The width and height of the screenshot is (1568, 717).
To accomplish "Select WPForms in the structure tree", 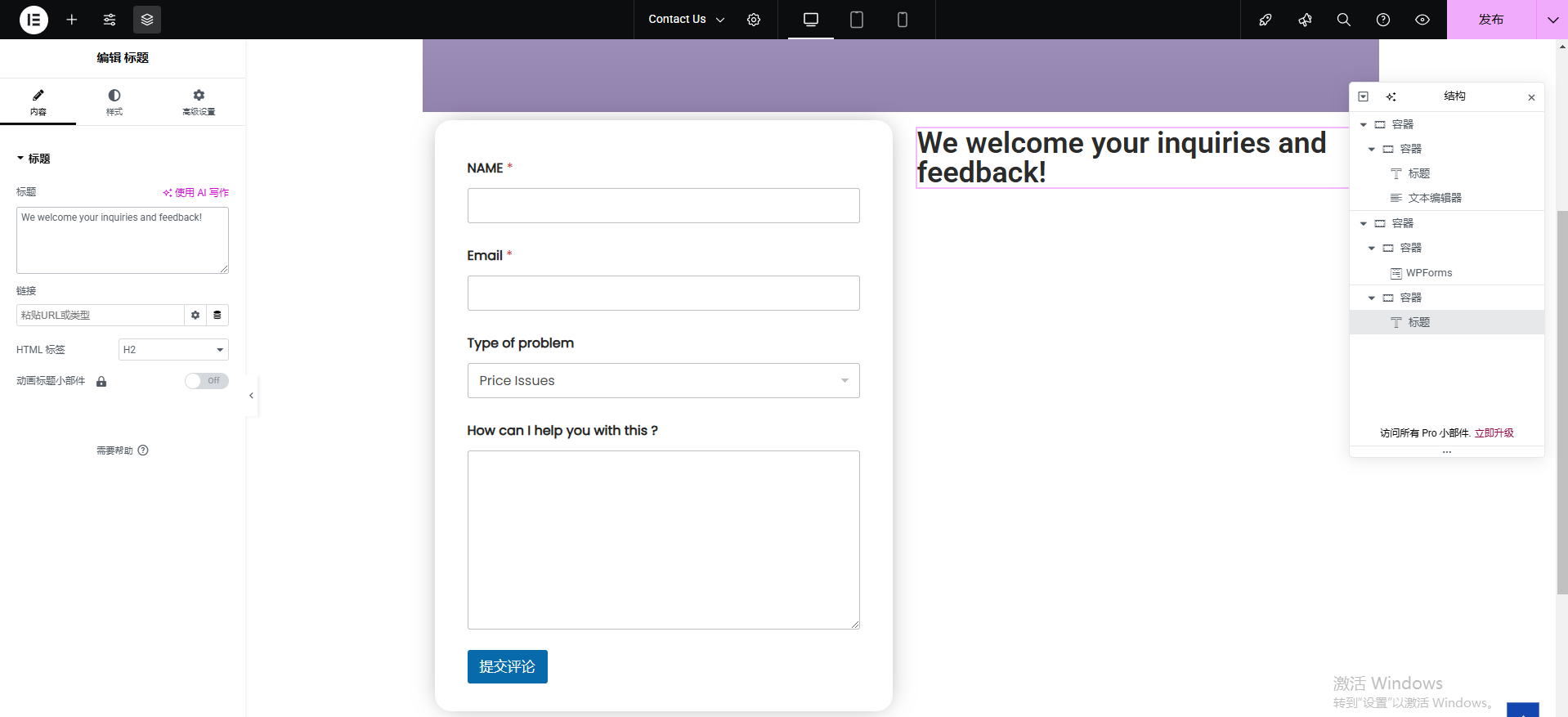I will click(x=1428, y=273).
